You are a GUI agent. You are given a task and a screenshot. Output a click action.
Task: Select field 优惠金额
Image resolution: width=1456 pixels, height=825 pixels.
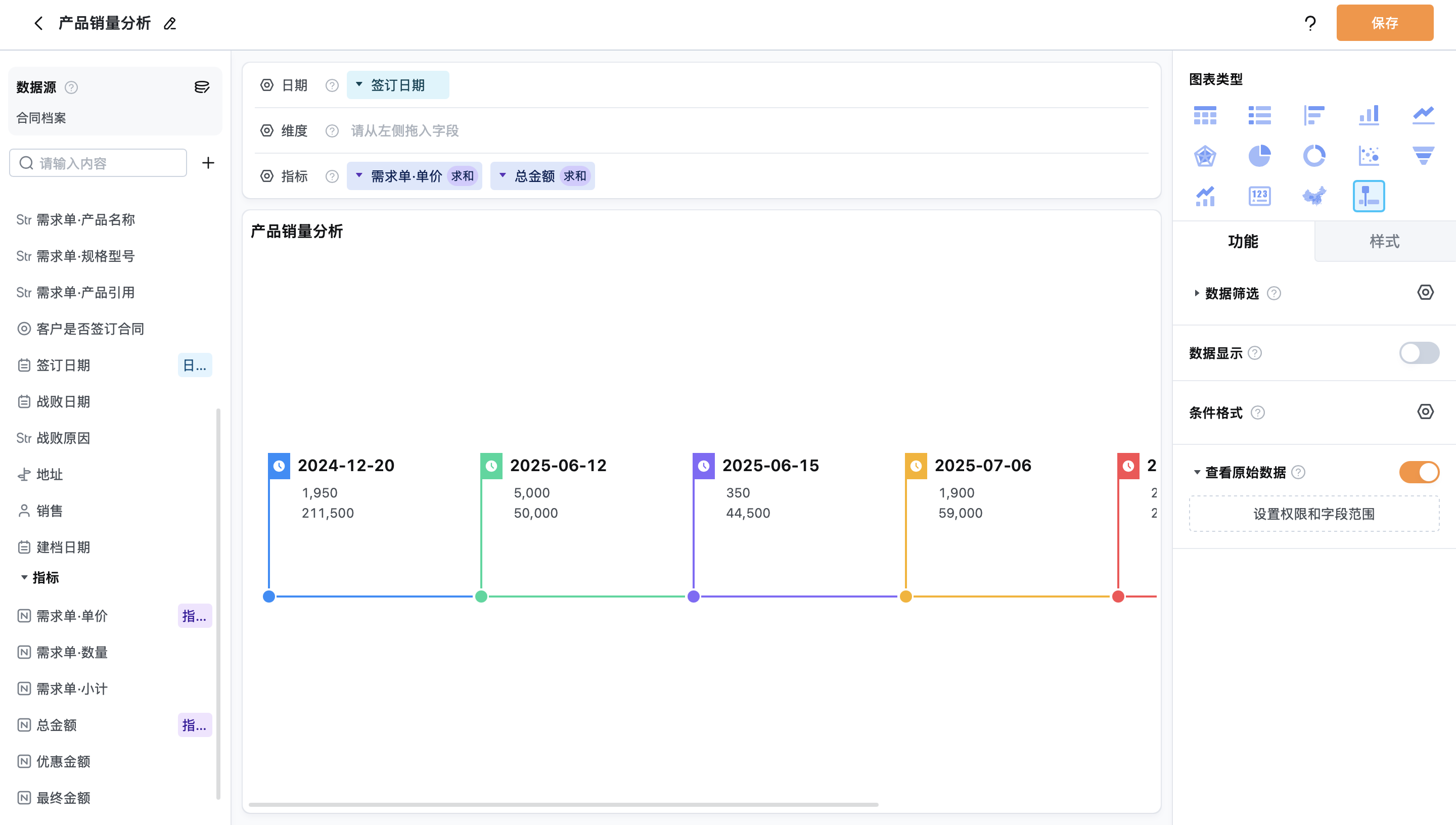(x=63, y=761)
